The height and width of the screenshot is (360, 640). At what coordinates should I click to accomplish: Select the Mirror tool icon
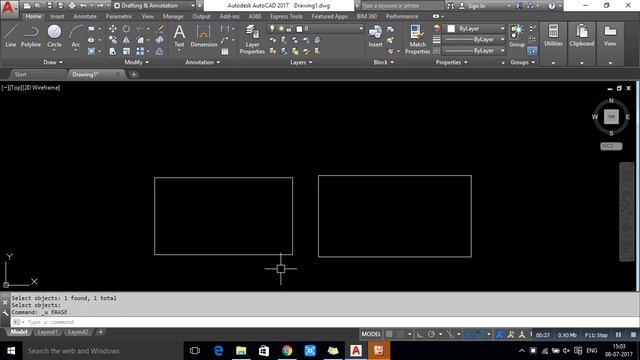click(127, 40)
